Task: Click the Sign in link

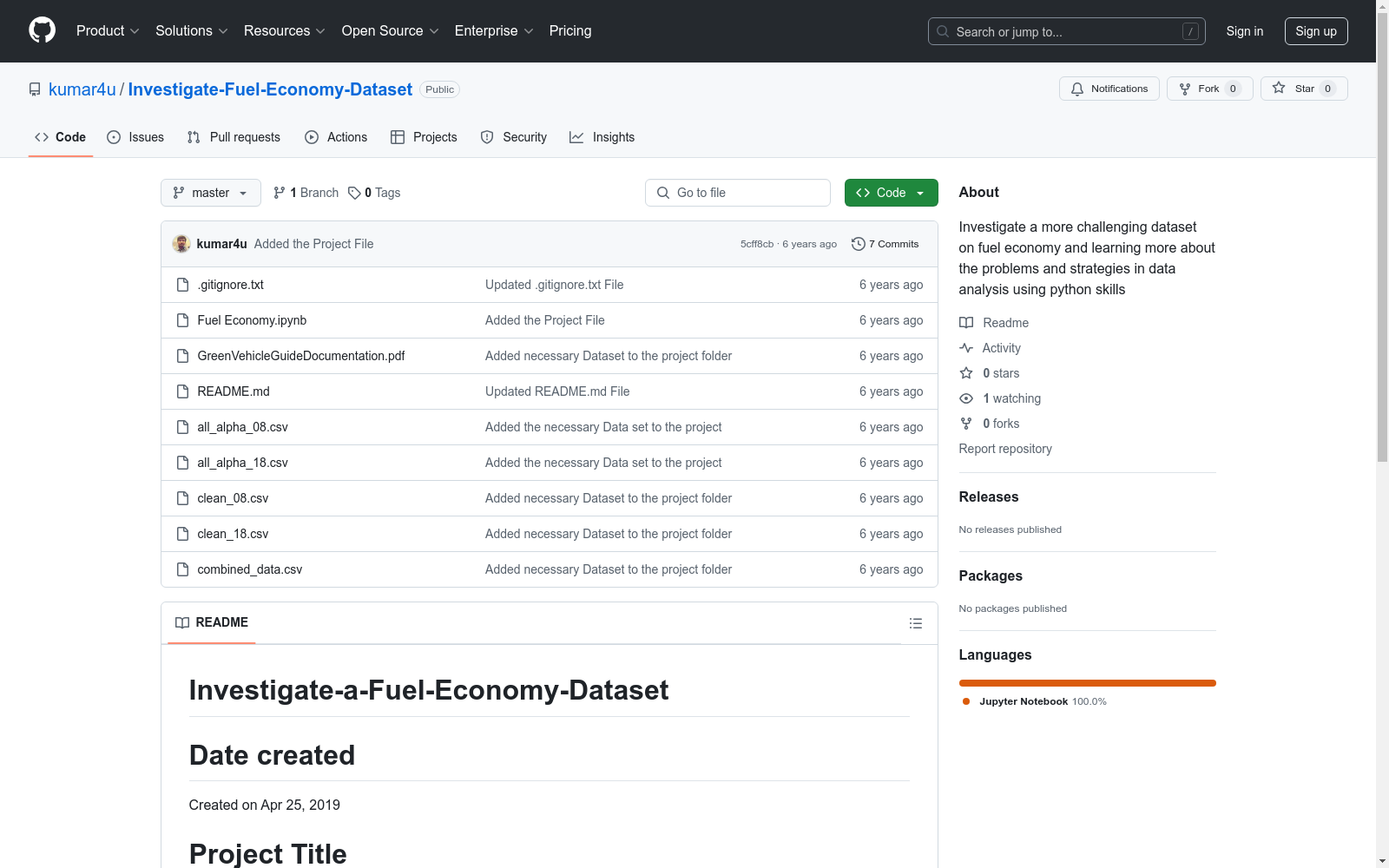Action: point(1245,31)
